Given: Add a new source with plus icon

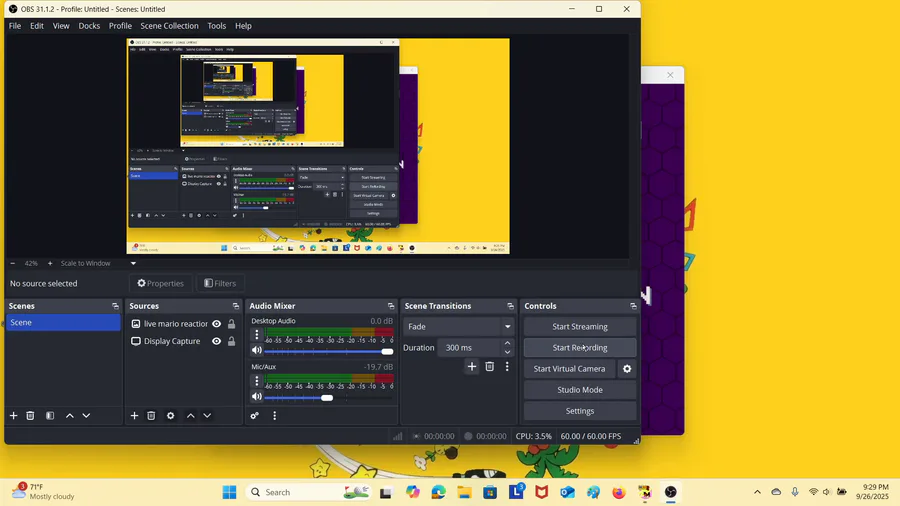Looking at the screenshot, I should tap(134, 415).
